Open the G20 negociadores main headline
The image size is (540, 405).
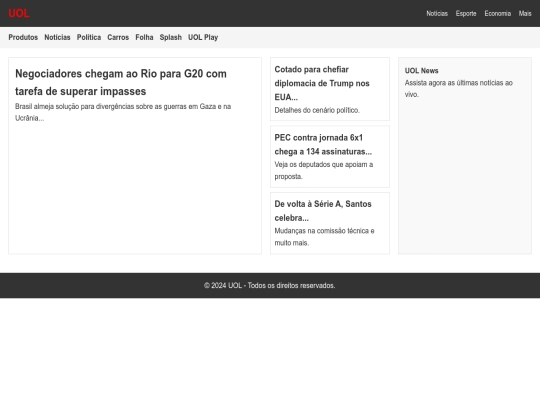[x=121, y=82]
